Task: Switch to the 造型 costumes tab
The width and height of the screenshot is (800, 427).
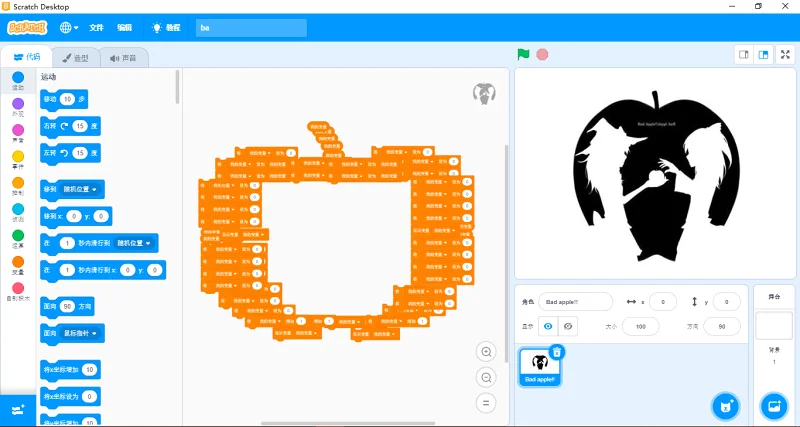Action: 75,58
